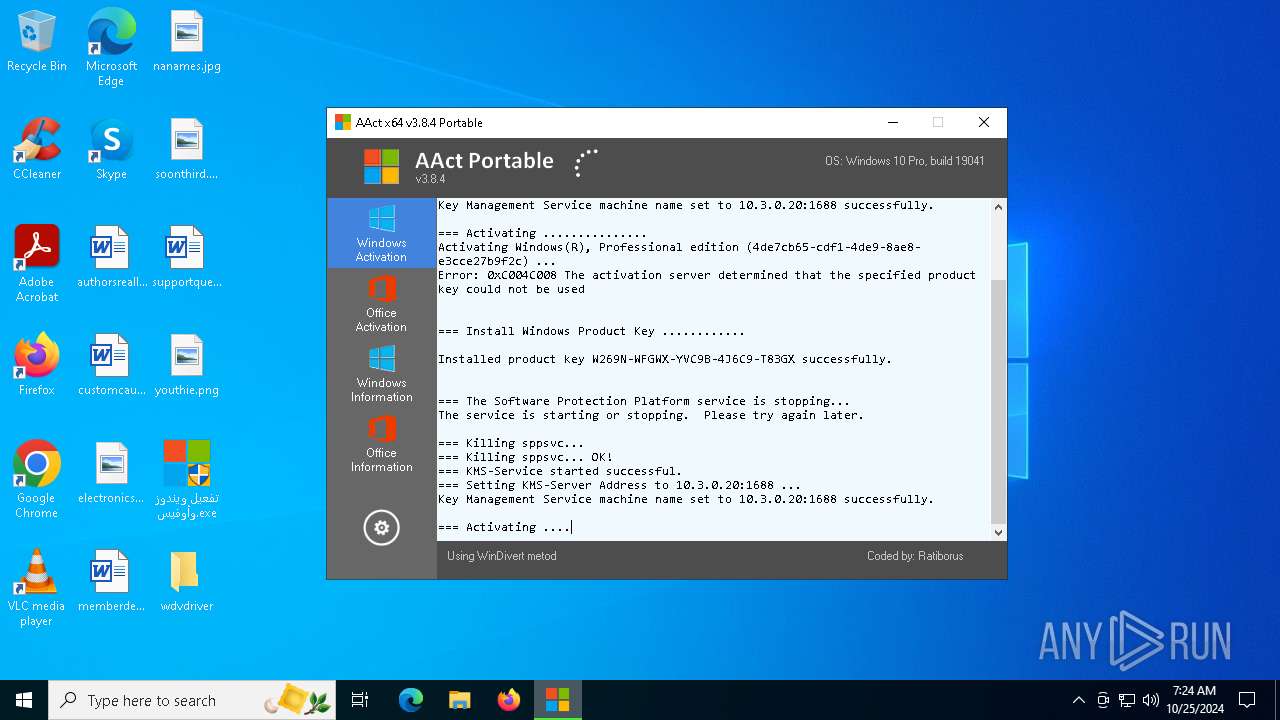The image size is (1280, 720).
Task: Select supportque Word document on desktop
Action: 187,258
